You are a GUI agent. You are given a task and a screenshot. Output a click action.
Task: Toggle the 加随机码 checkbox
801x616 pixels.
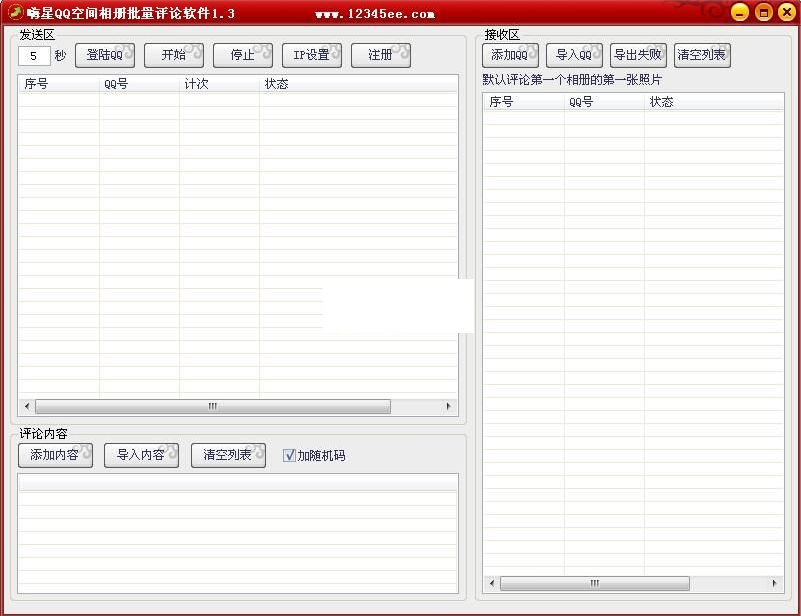[290, 456]
